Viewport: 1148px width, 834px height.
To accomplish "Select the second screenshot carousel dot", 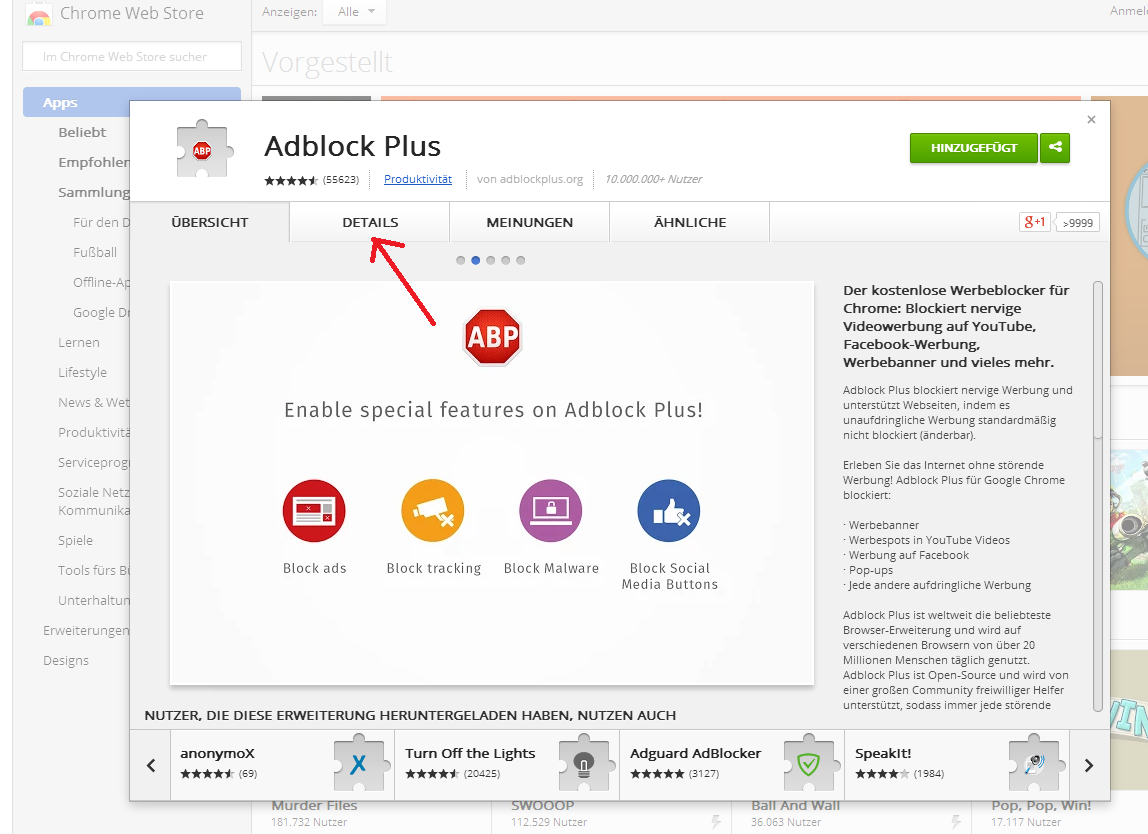I will click(476, 260).
